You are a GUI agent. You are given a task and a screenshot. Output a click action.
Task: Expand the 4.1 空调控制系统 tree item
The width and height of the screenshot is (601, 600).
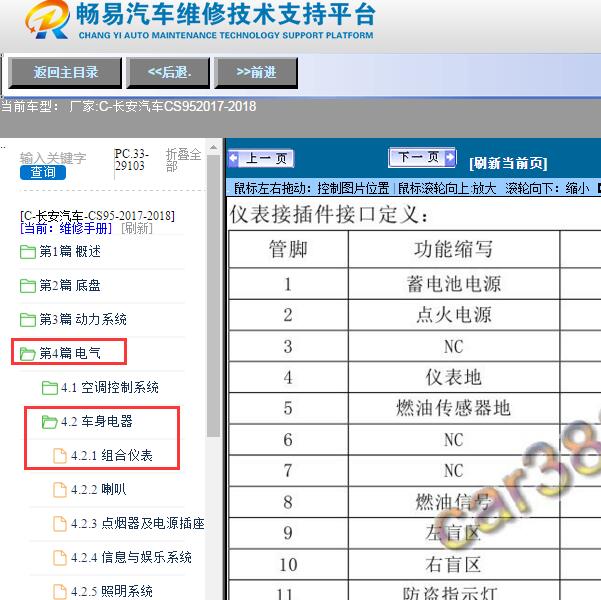pos(110,388)
